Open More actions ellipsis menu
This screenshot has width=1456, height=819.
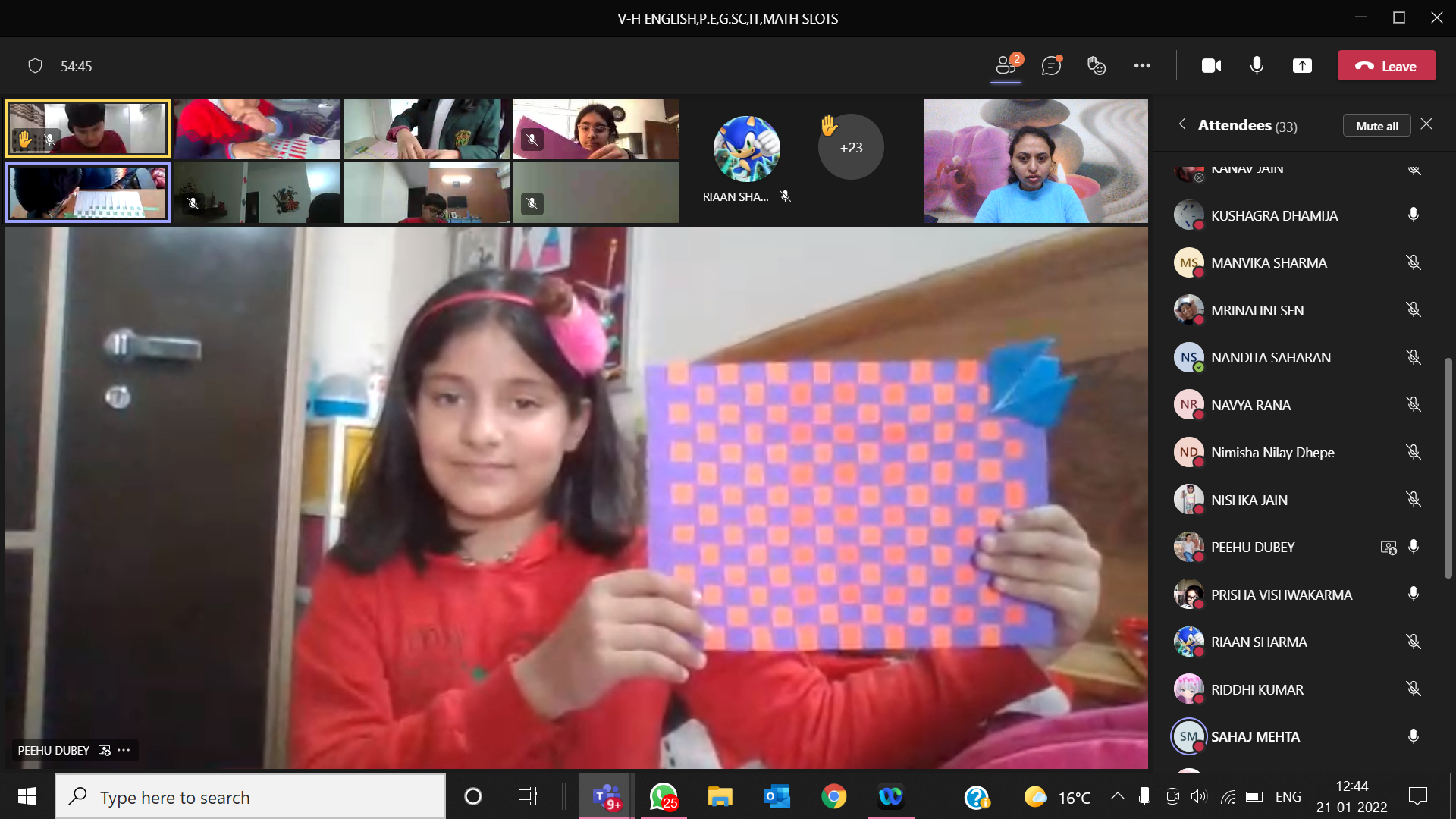click(x=1142, y=66)
